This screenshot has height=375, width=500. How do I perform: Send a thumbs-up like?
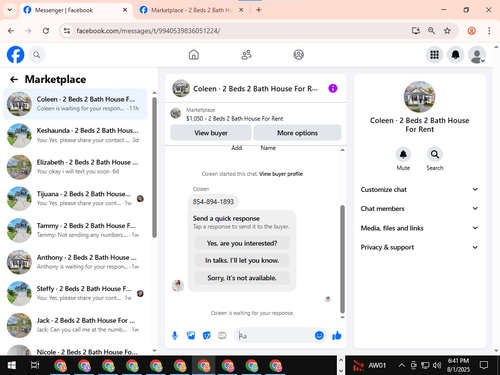pos(337,335)
